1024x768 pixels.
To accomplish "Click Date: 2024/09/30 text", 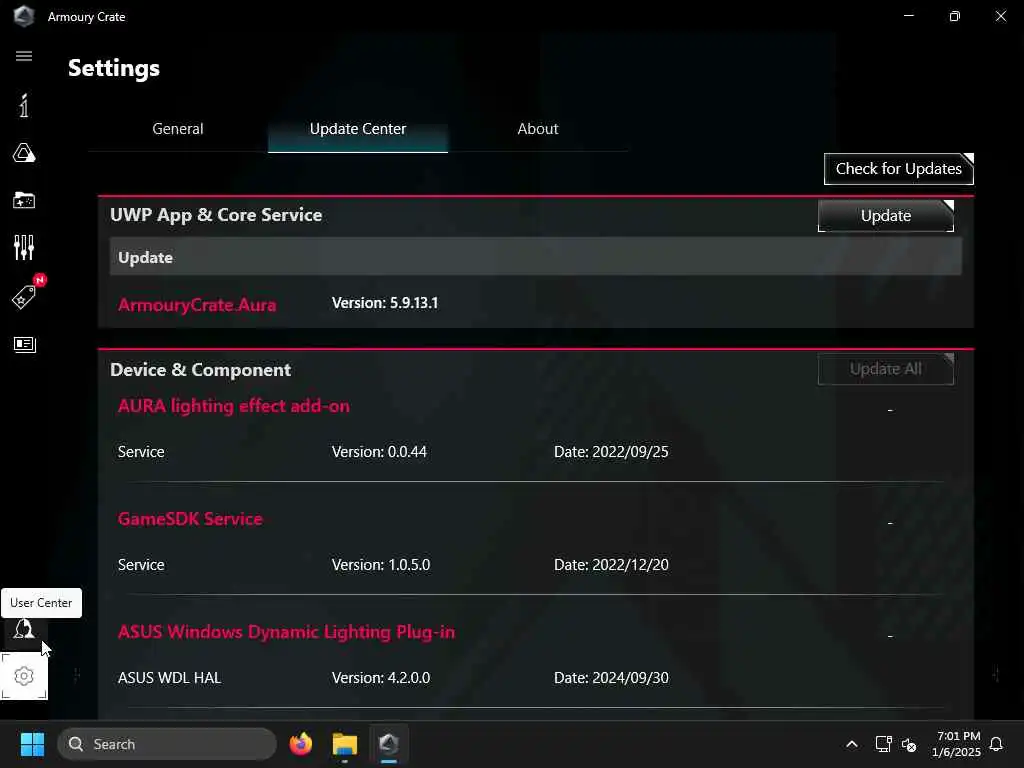I will (x=611, y=678).
